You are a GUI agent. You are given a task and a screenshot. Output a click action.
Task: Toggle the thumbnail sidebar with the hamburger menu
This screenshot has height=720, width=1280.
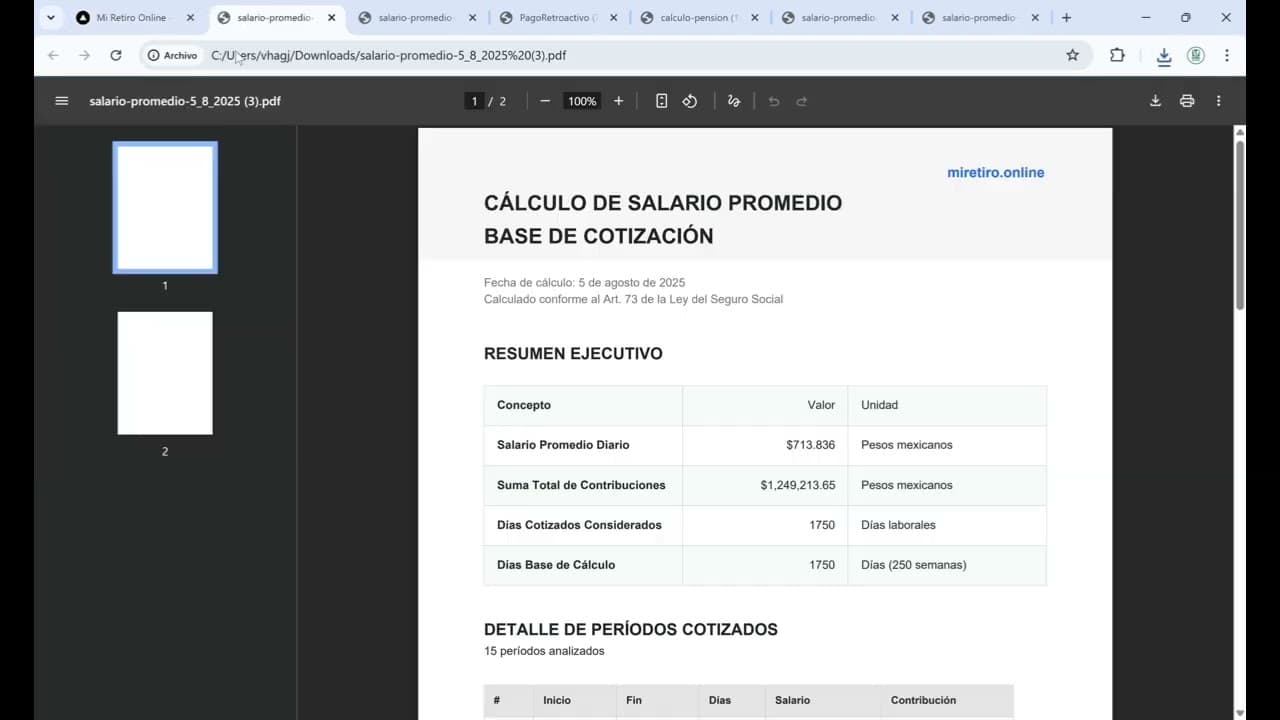pos(61,100)
